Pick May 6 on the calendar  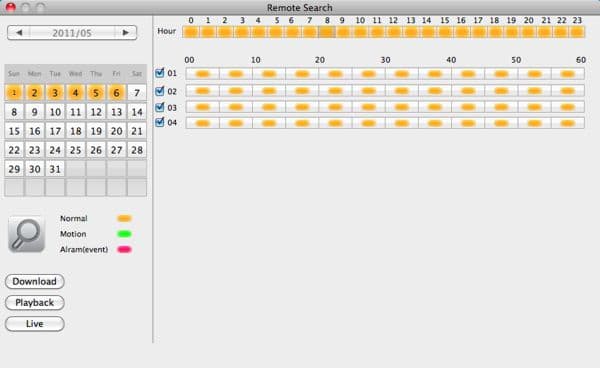point(116,93)
